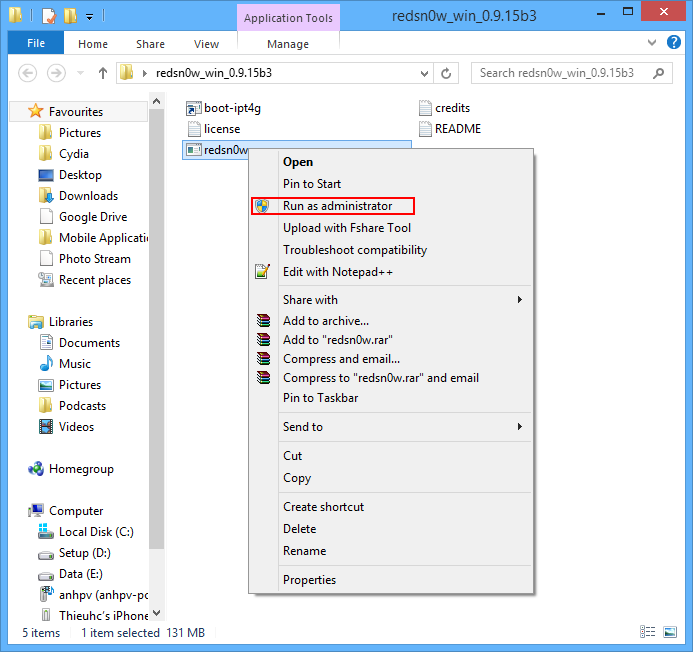Select the README file
This screenshot has height=652, width=693.
point(449,129)
